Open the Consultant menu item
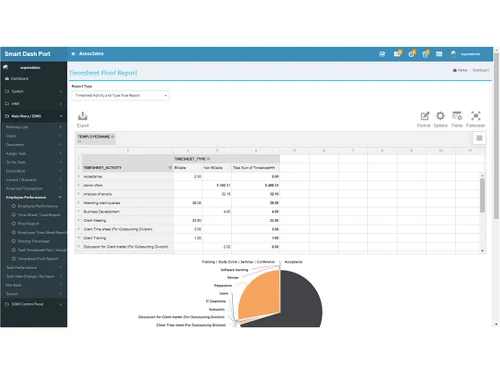The image size is (500, 375). click(x=33, y=171)
